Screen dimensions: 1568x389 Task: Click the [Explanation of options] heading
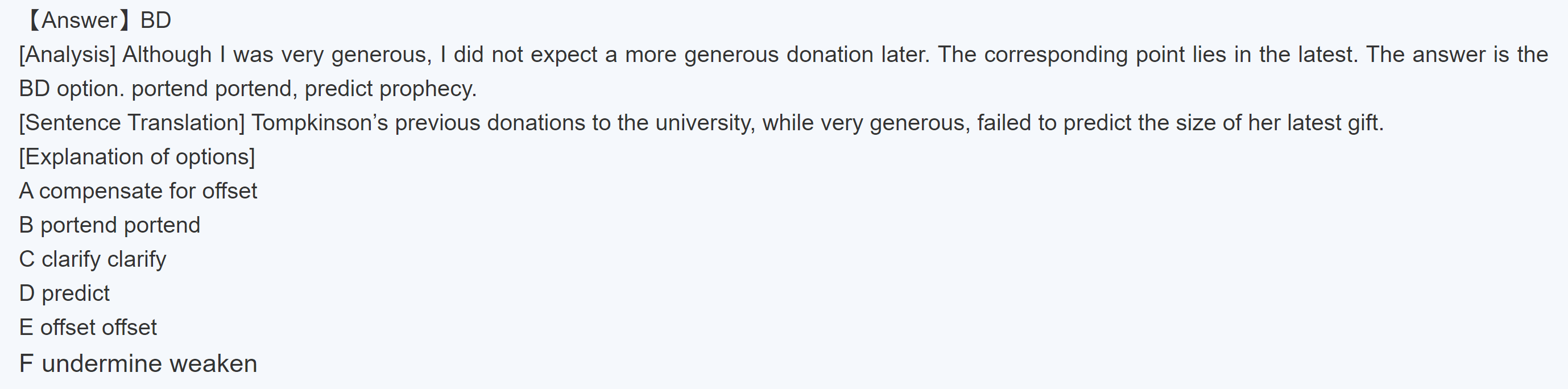click(x=137, y=157)
